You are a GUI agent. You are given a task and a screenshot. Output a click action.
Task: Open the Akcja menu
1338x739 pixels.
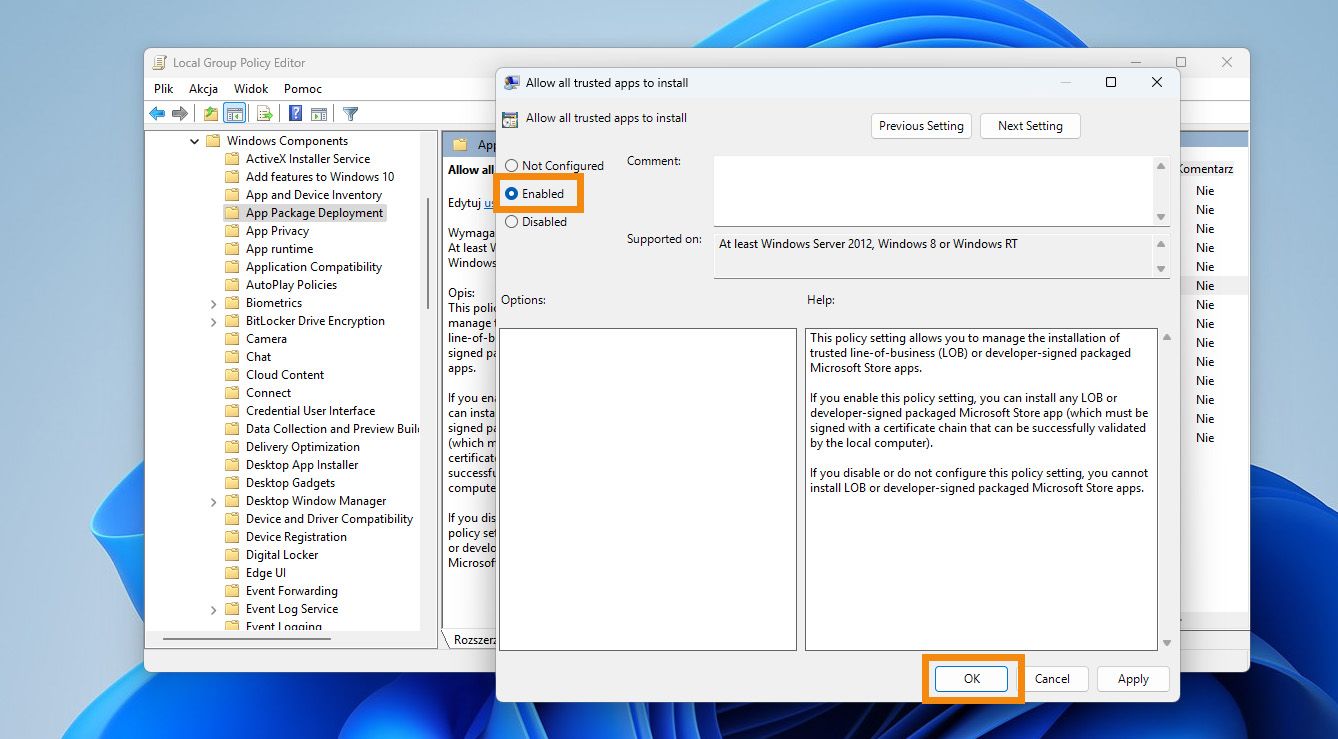203,89
